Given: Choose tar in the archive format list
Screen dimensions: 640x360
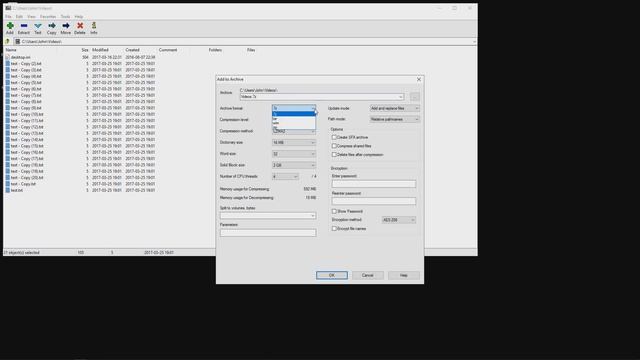Looking at the screenshot, I should click(x=294, y=119).
